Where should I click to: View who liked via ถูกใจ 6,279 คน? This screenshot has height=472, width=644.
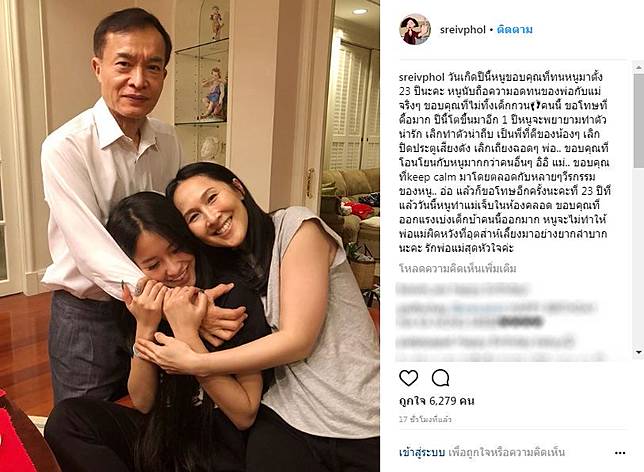(x=437, y=401)
